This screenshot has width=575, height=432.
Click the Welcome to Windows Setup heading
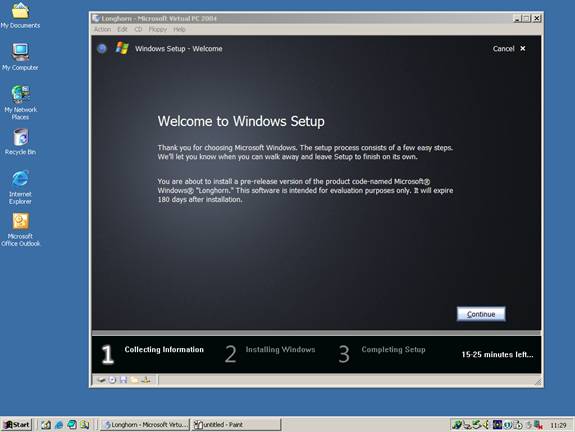pyautogui.click(x=241, y=121)
